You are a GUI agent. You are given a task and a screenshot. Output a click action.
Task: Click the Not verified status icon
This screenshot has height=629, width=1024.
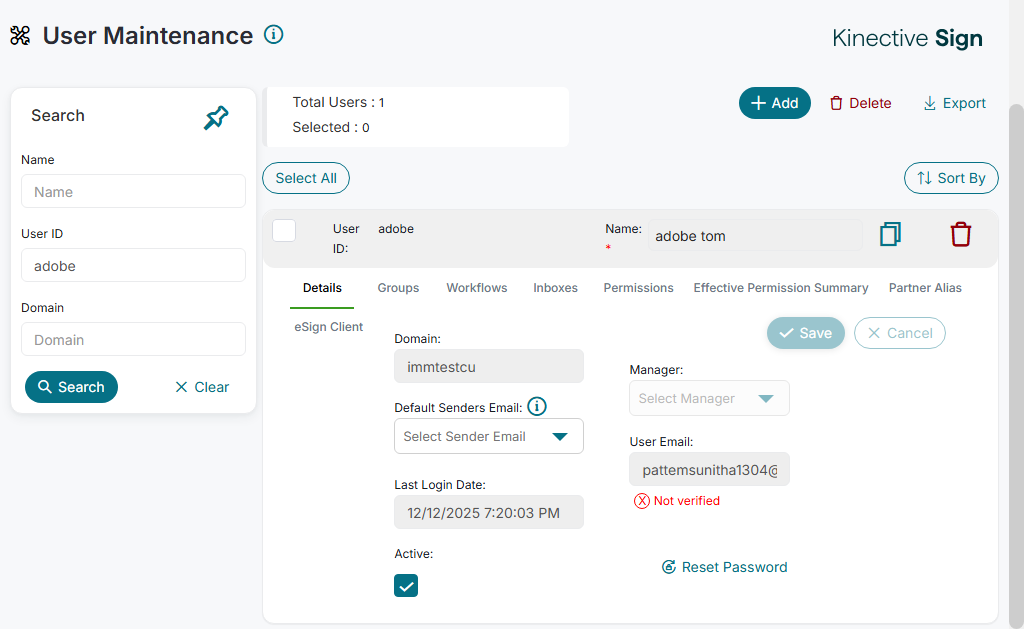tap(642, 501)
